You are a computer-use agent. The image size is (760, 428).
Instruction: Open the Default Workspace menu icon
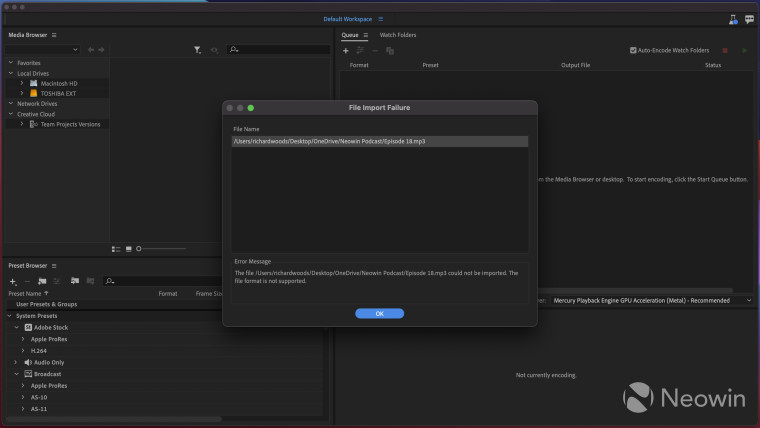coord(380,19)
